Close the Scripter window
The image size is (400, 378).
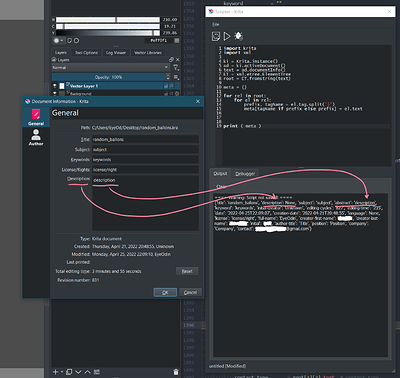pyautogui.click(x=389, y=11)
